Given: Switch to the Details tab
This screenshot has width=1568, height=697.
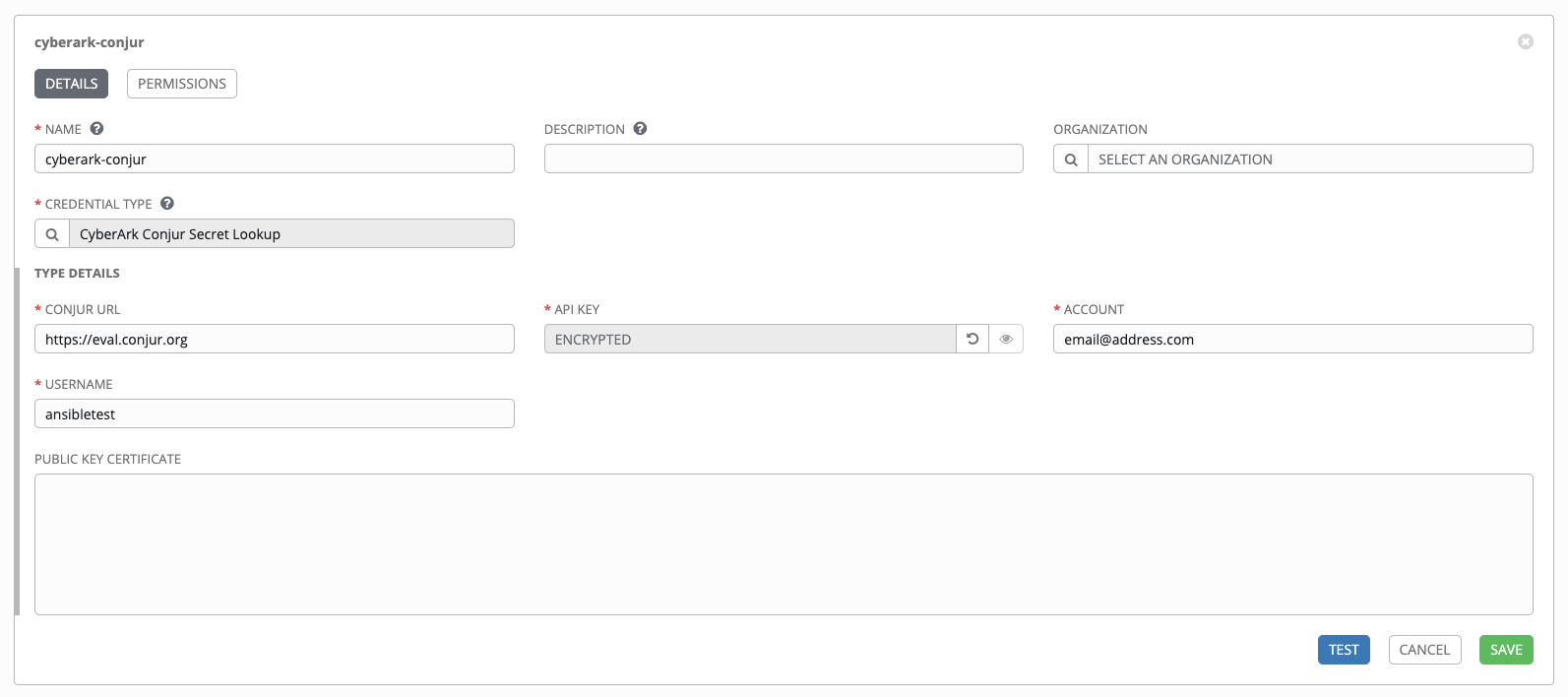Looking at the screenshot, I should point(71,84).
